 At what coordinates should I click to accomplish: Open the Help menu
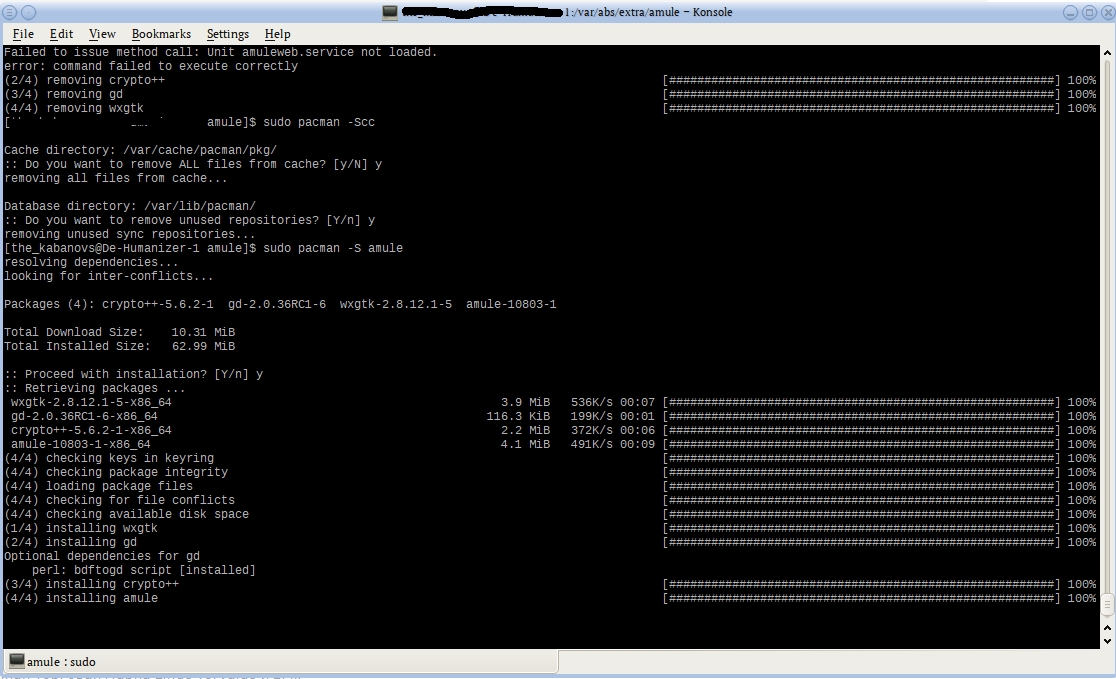(x=277, y=34)
